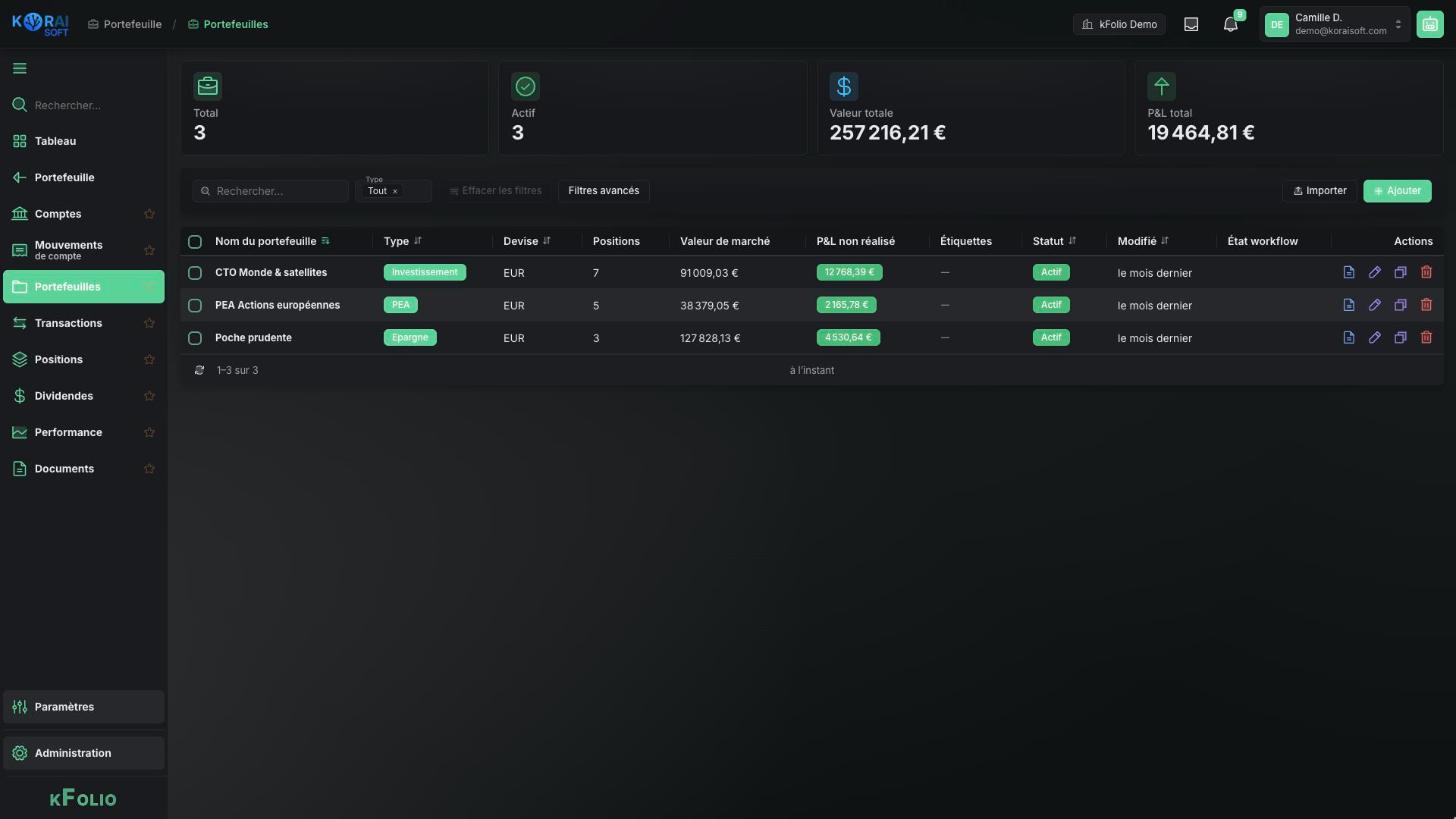Duplicate PEA Actions européennes portfolio

(x=1401, y=305)
